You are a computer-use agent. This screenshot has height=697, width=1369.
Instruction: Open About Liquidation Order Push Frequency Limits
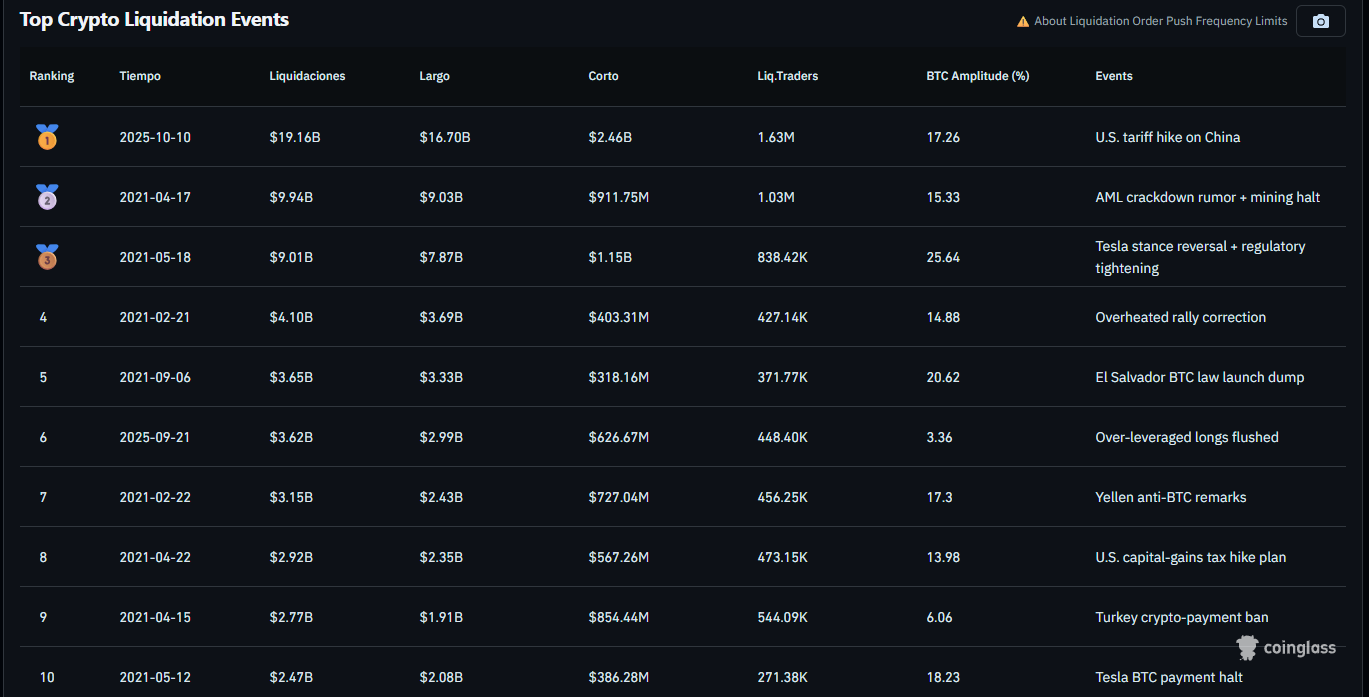click(1160, 21)
